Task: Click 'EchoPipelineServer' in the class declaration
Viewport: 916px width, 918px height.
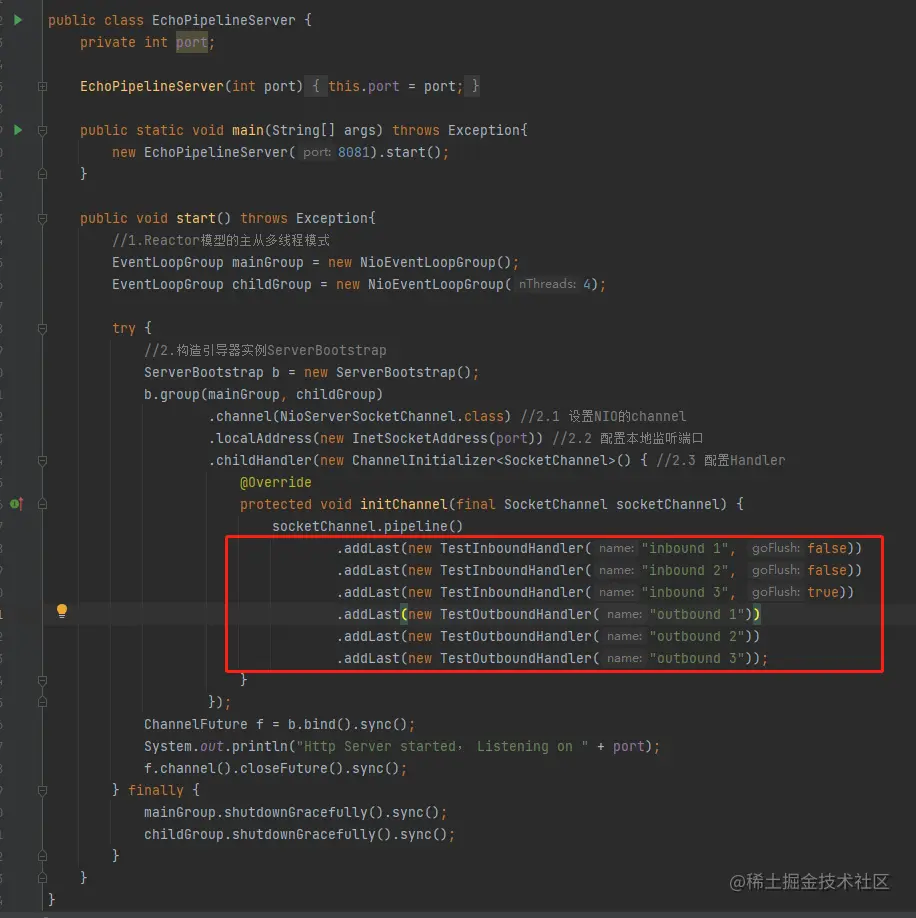Action: tap(224, 20)
